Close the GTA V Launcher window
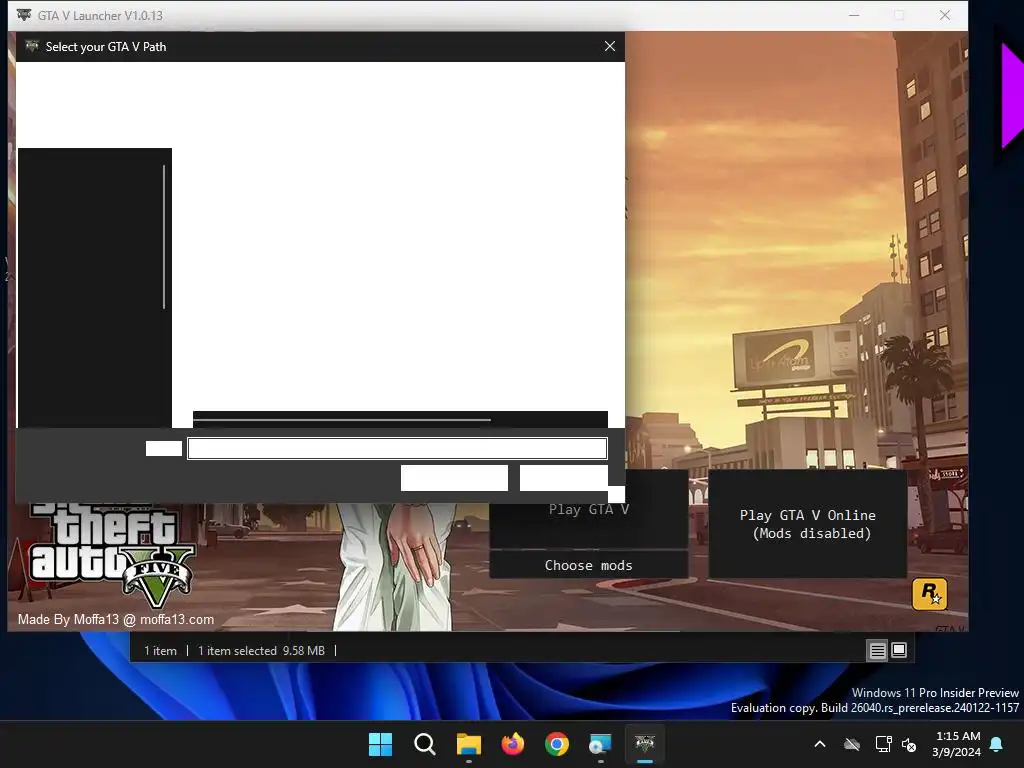Viewport: 1024px width, 768px height. pyautogui.click(x=945, y=15)
